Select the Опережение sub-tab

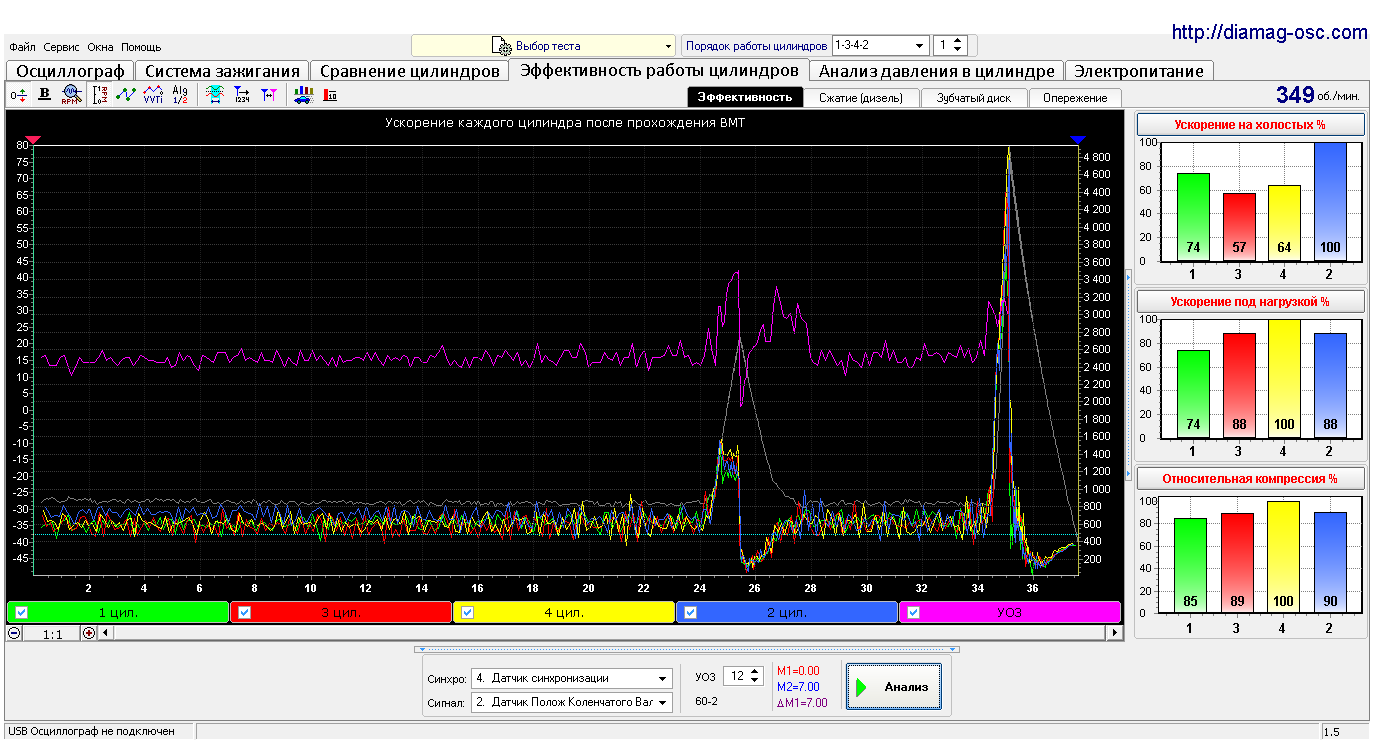coord(1075,97)
